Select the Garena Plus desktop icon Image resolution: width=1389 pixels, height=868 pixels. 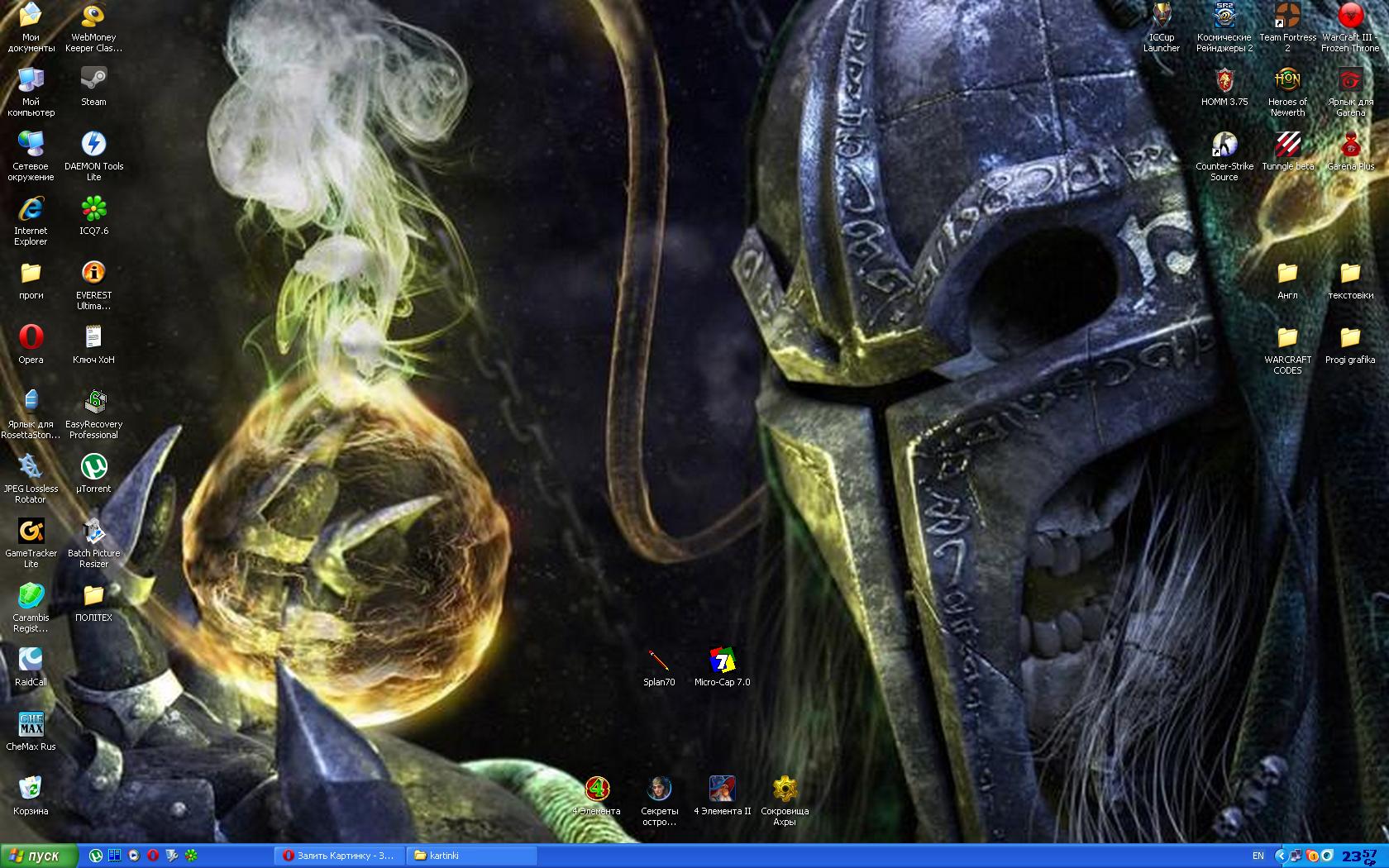pos(1350,150)
